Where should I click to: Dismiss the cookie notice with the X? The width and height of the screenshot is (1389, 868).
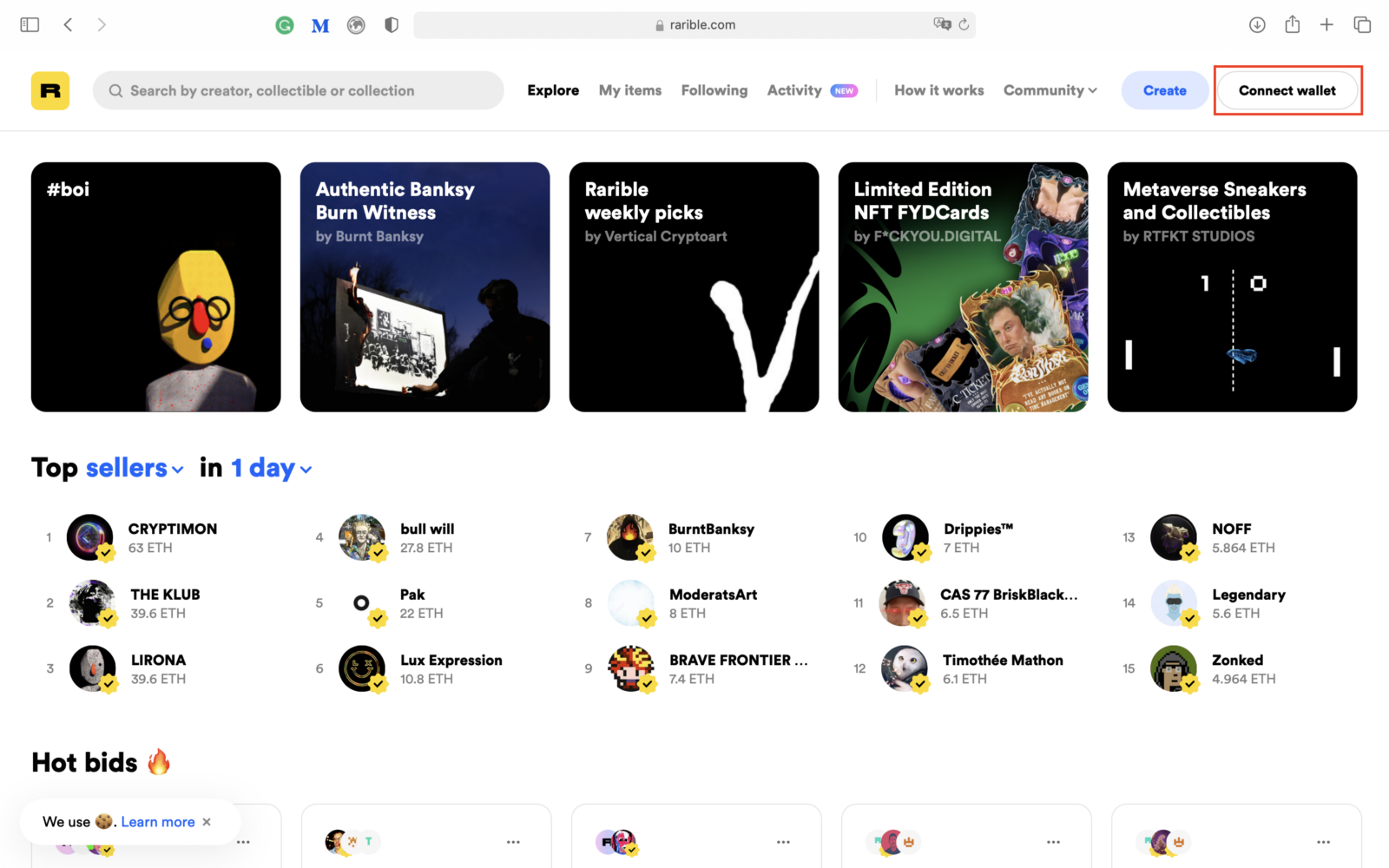(207, 822)
